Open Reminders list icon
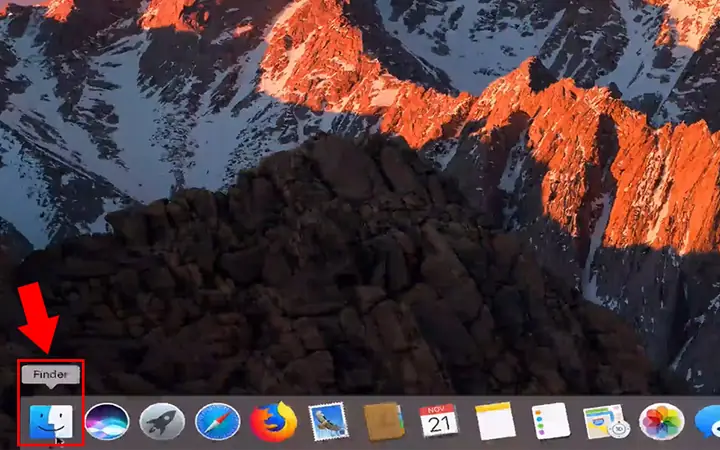 click(x=551, y=422)
